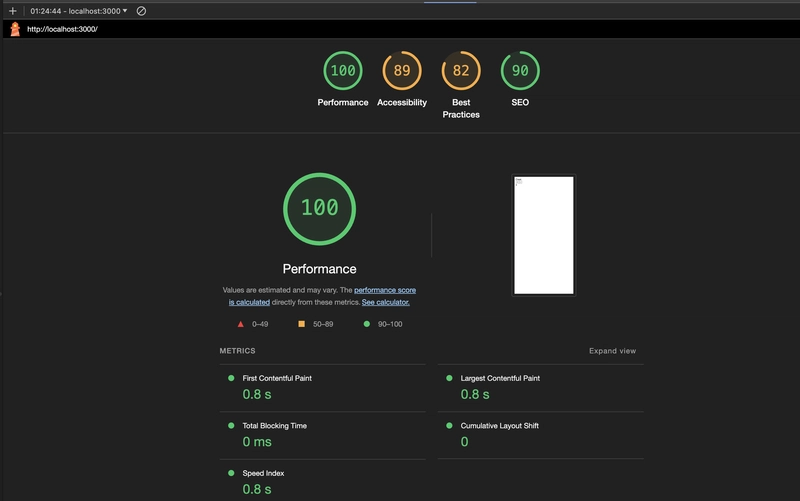The image size is (800, 501).
Task: Select the Cumulative Layout Shift metric
Action: click(541, 435)
